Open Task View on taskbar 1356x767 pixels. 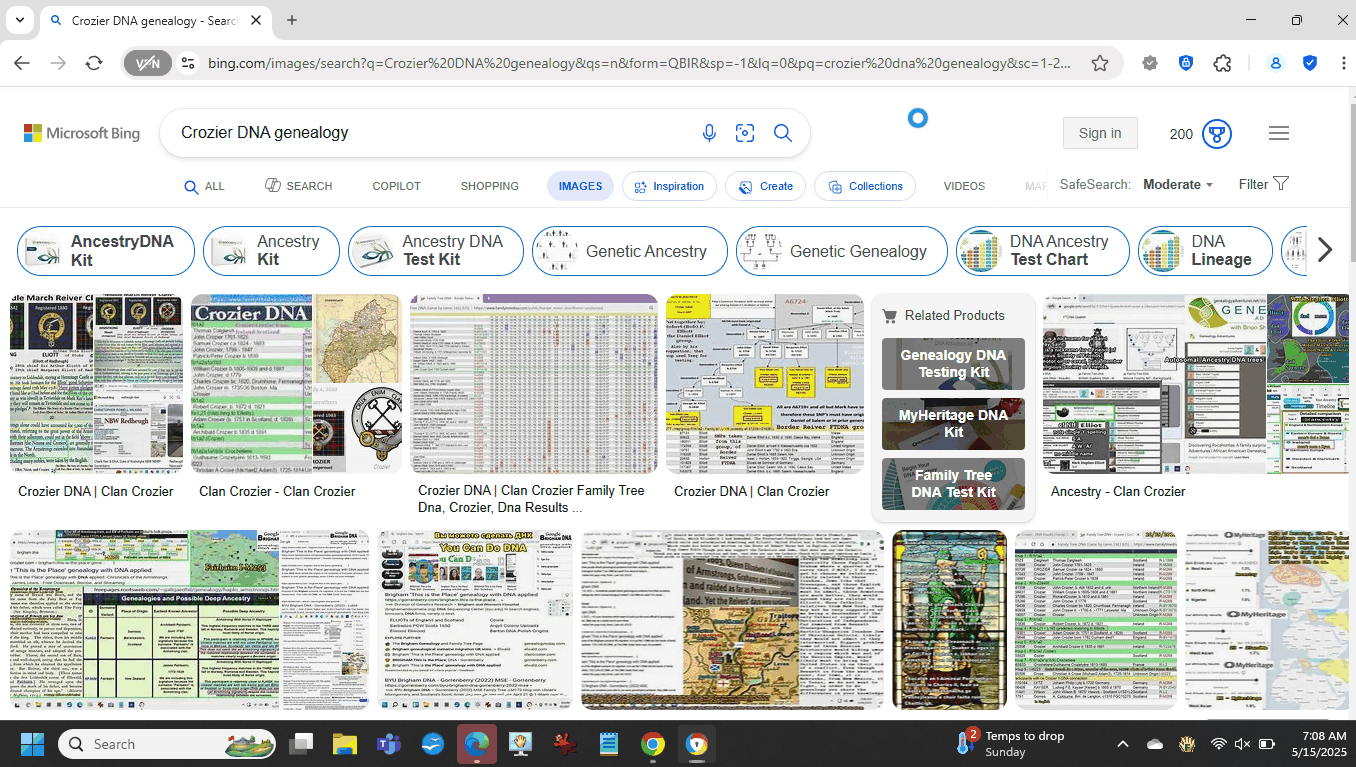[301, 744]
